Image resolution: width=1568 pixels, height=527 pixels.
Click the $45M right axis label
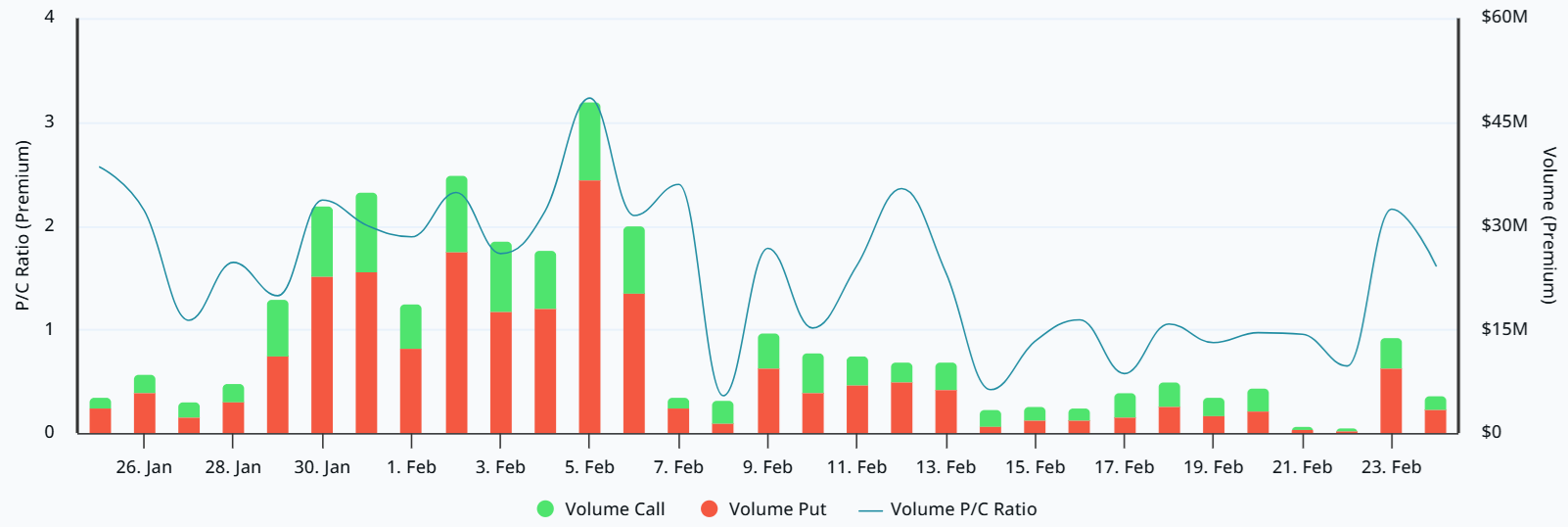[1503, 121]
